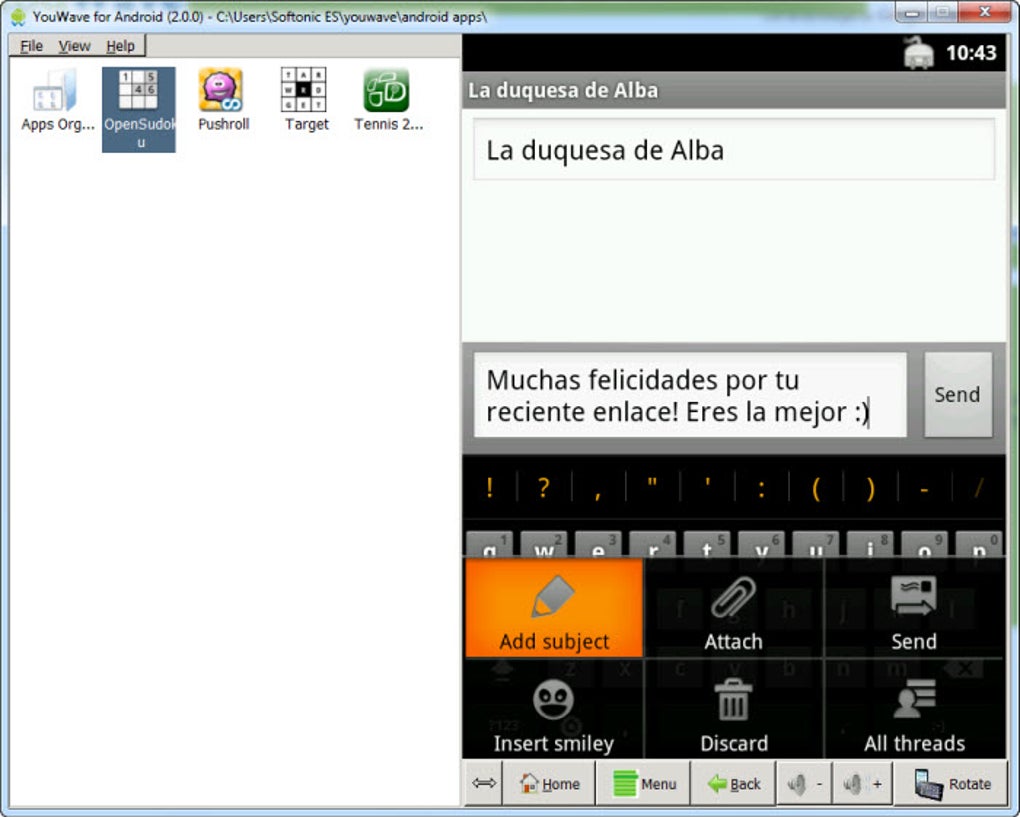This screenshot has width=1020, height=817.
Task: Choose Attach in the options menu
Action: coord(733,608)
